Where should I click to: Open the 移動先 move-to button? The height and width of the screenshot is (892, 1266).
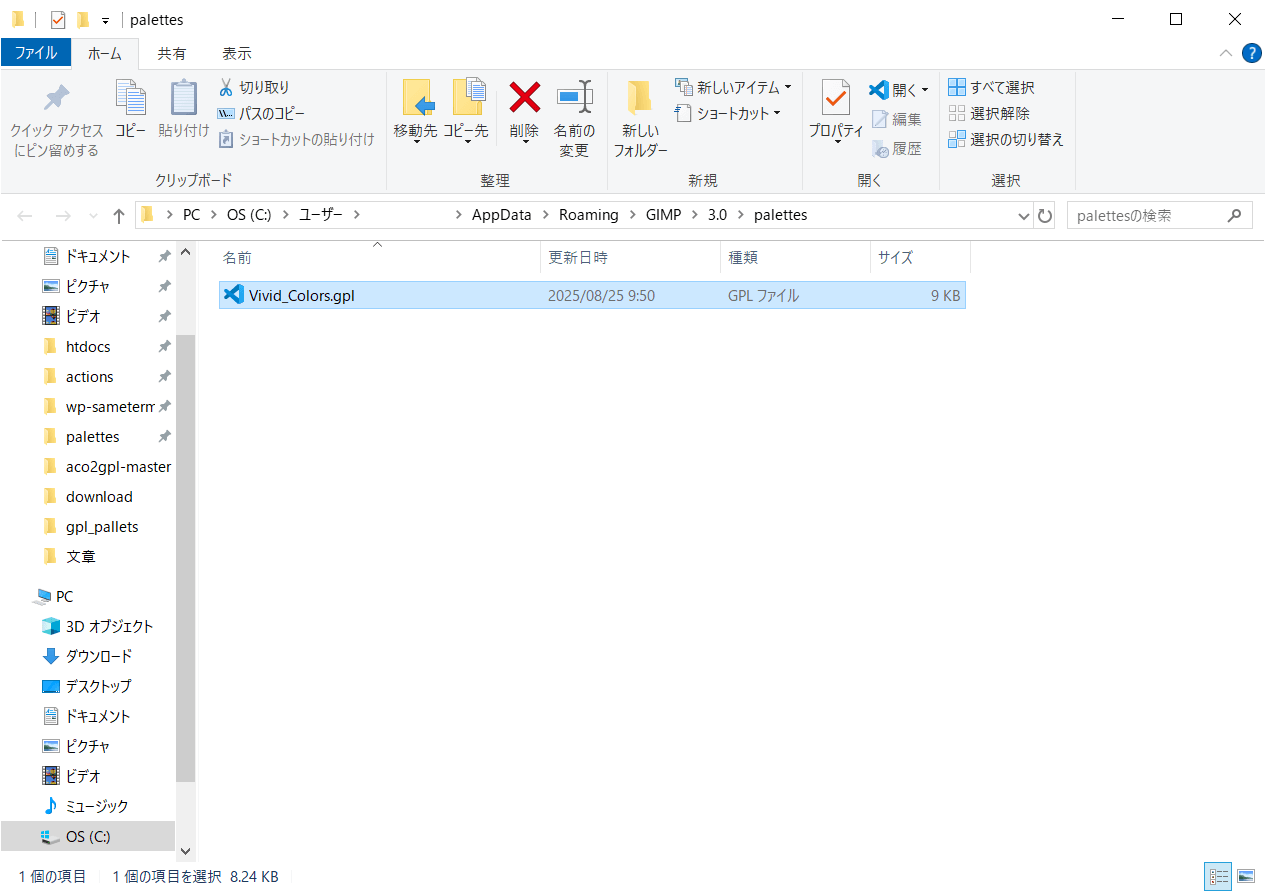pos(416,112)
